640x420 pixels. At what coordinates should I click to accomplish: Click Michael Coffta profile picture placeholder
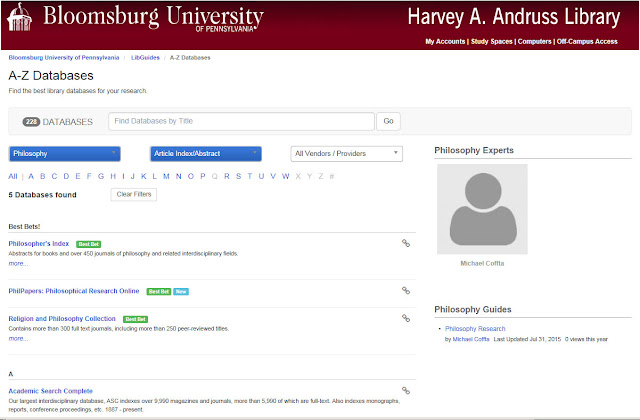pos(482,209)
